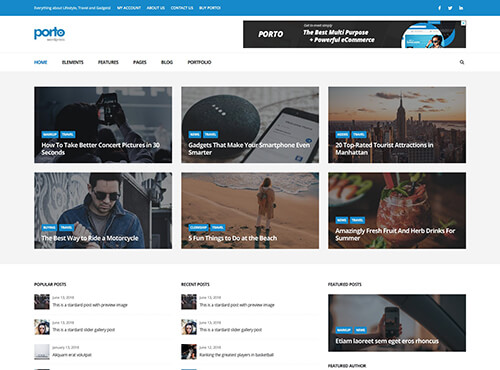This screenshot has width=500, height=370.
Task: Open My Account link in top bar
Action: pos(129,8)
